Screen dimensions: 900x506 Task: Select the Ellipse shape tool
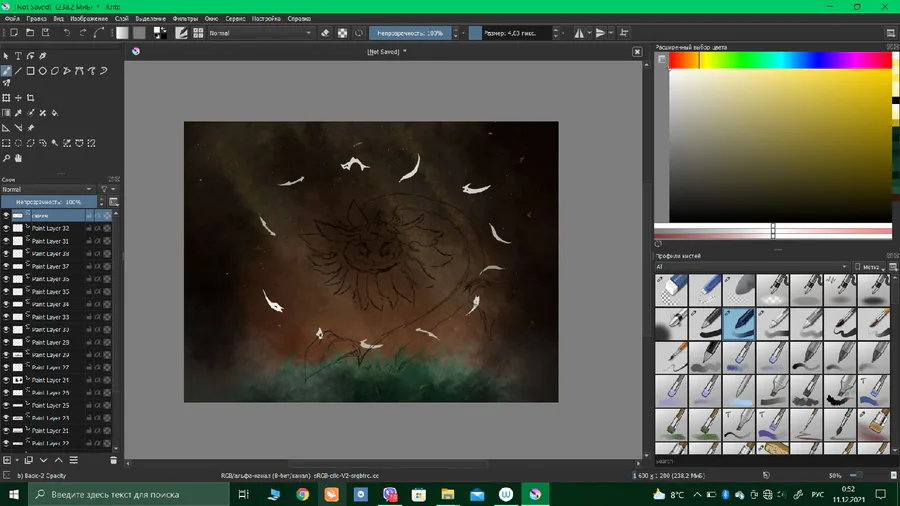42,71
